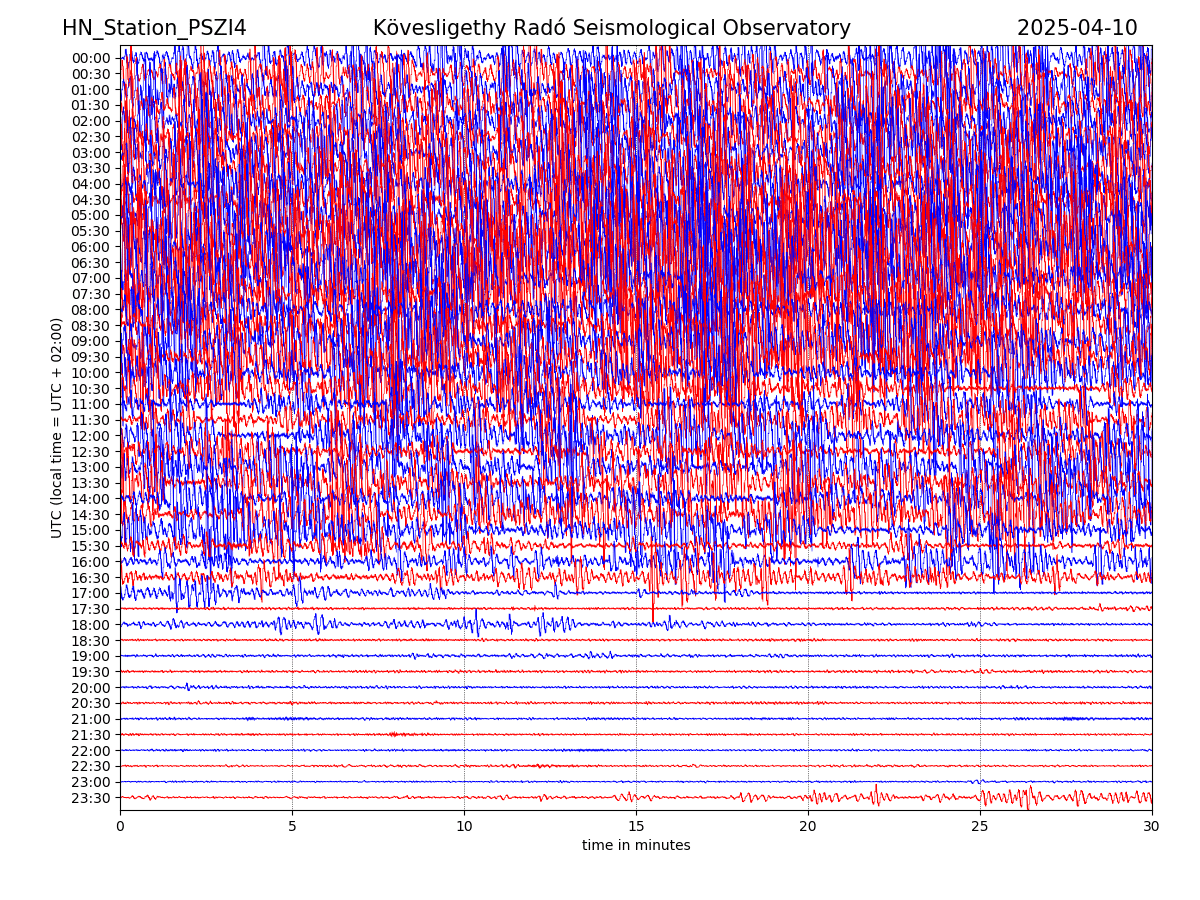Select the 20 minute x-axis tick label

coord(808,826)
